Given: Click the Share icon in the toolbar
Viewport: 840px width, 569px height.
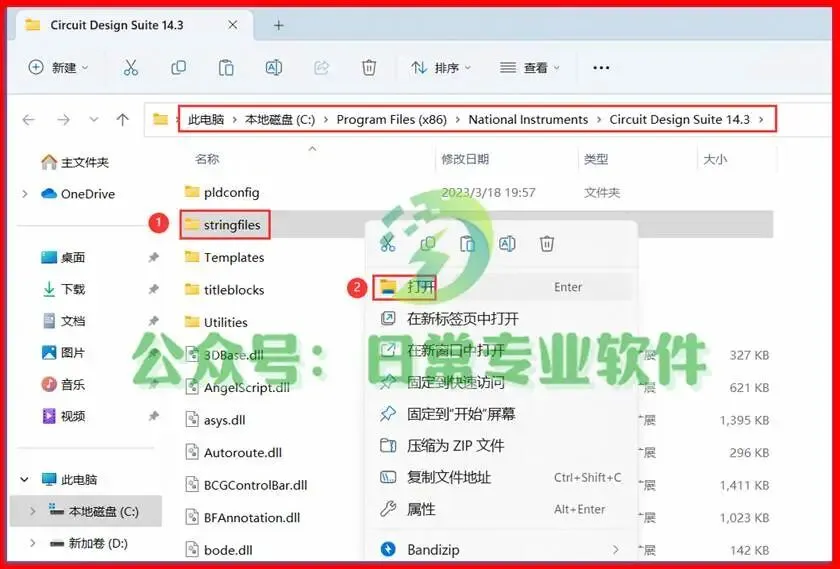Looking at the screenshot, I should [x=321, y=68].
